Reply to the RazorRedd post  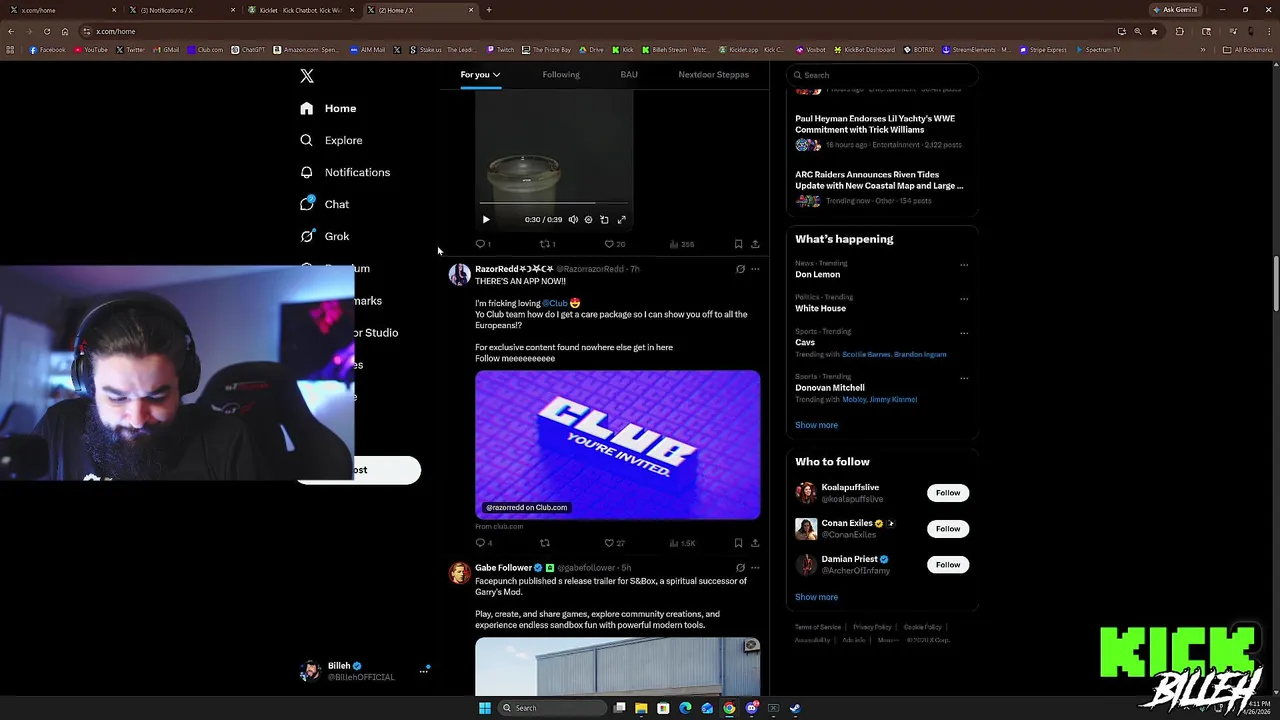(x=483, y=543)
